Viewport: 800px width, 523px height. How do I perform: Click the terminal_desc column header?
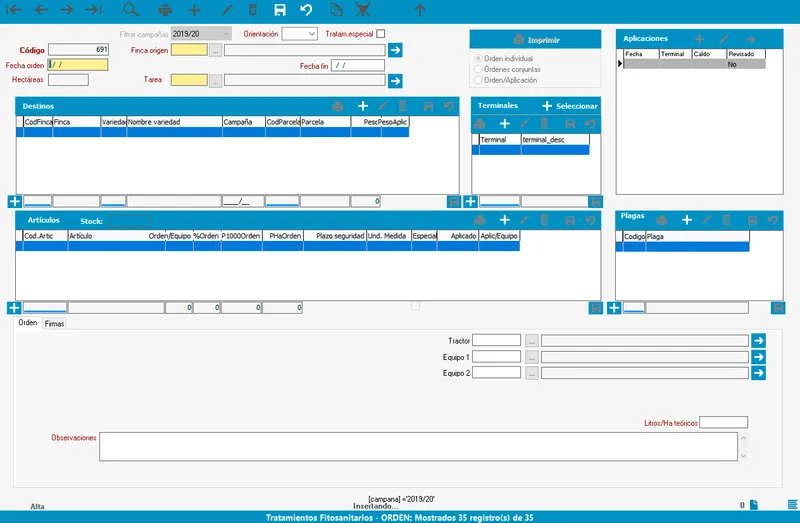(555, 139)
